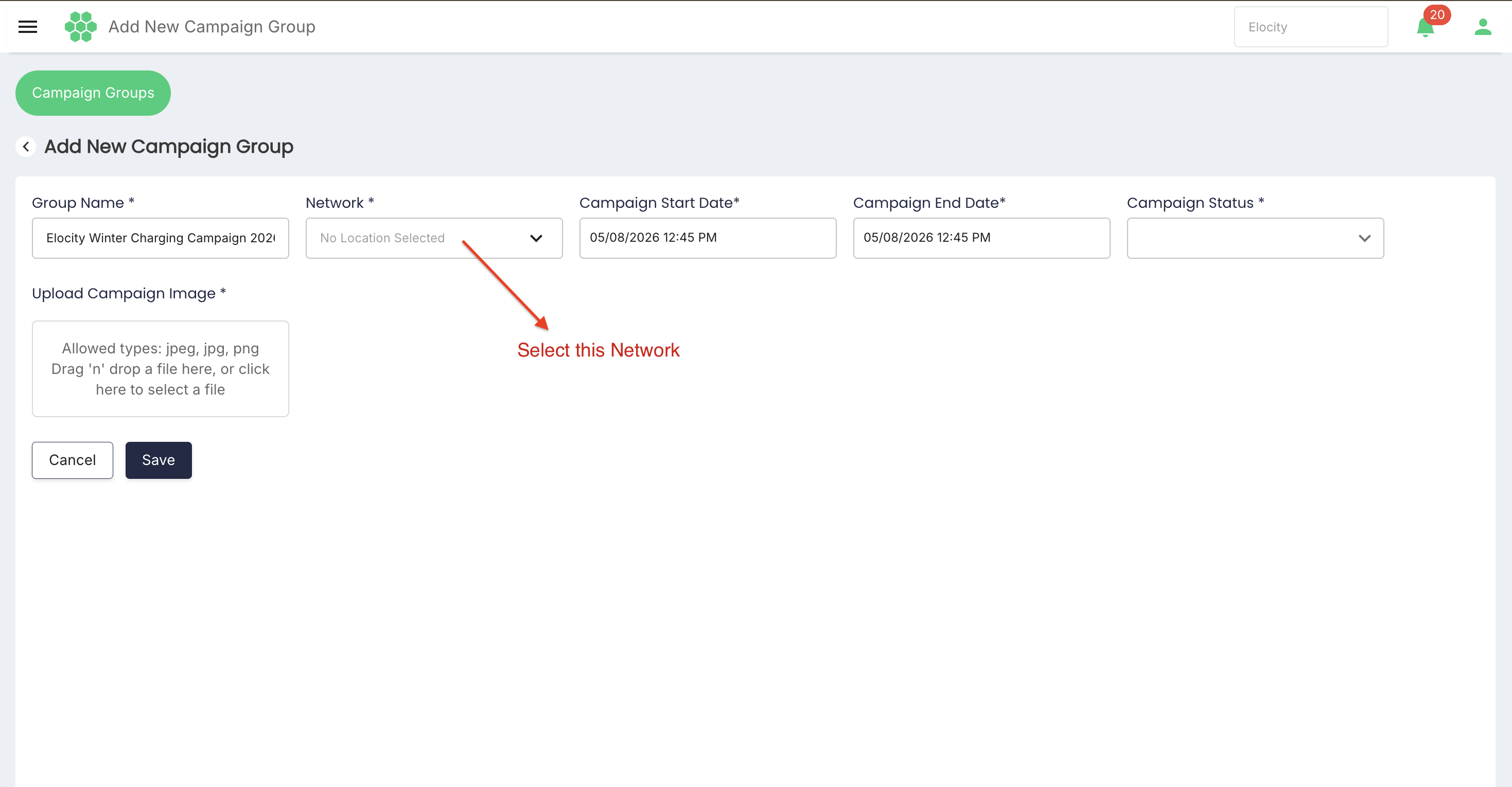1512x787 pixels.
Task: Click the No Location Selected placeholder text
Action: pos(382,238)
